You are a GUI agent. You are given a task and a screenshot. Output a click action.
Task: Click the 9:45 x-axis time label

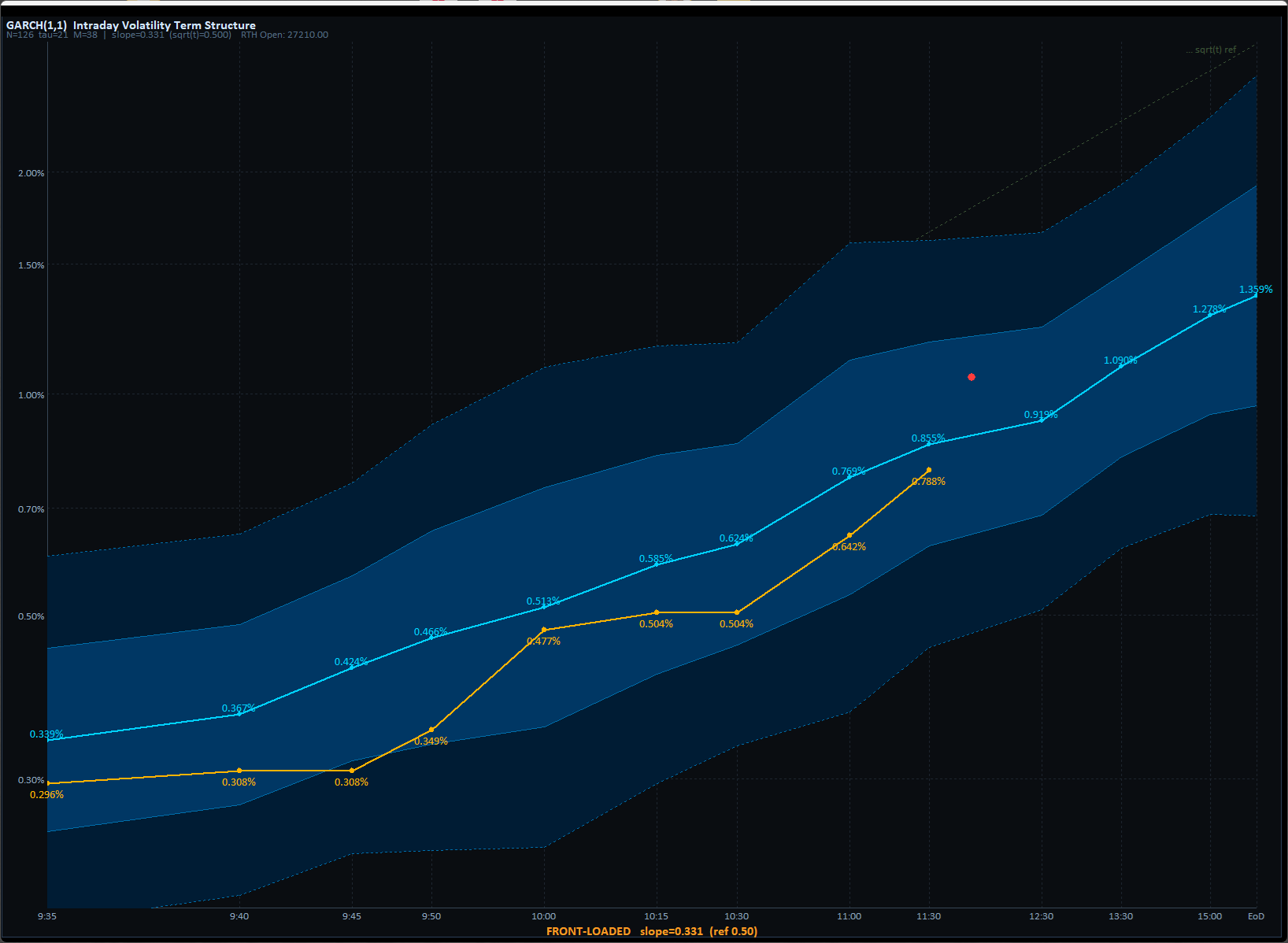coord(352,916)
